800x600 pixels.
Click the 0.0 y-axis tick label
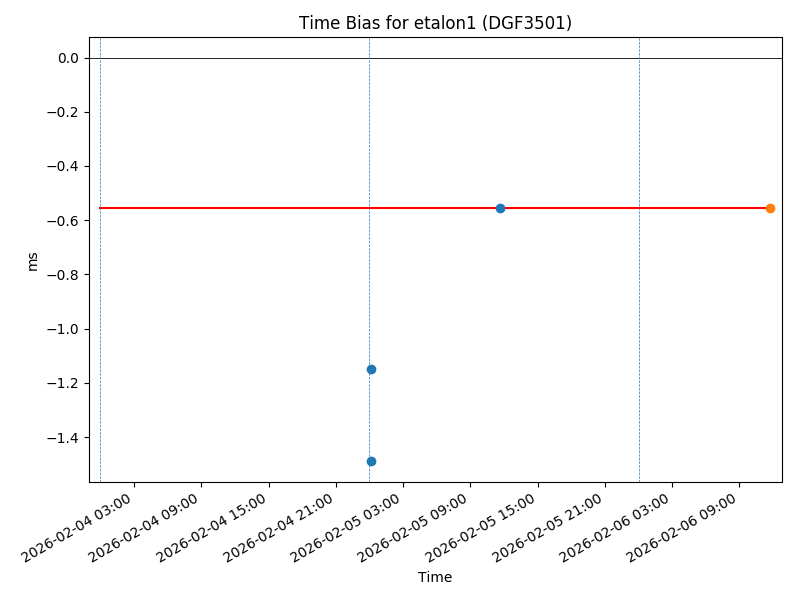click(x=68, y=58)
